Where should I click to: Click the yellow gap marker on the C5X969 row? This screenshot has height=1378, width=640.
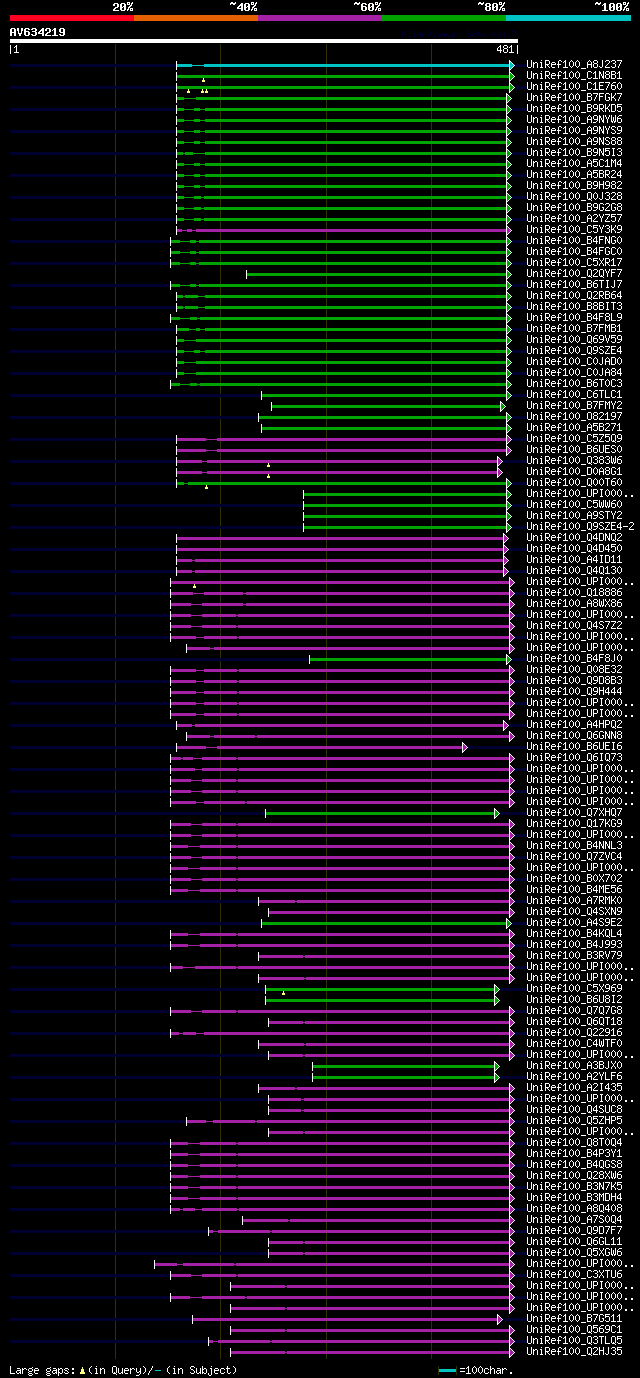tap(283, 993)
